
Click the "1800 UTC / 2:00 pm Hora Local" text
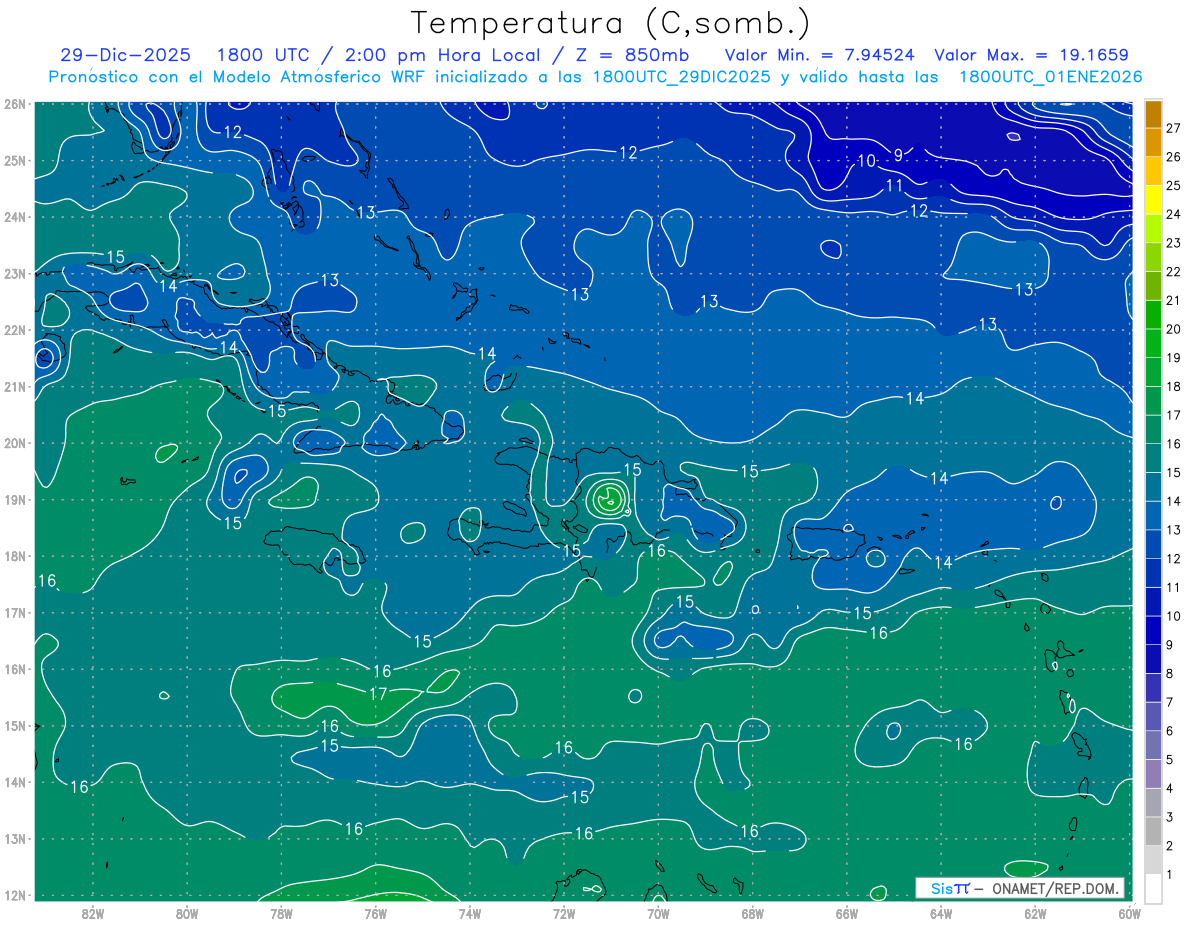pos(379,55)
